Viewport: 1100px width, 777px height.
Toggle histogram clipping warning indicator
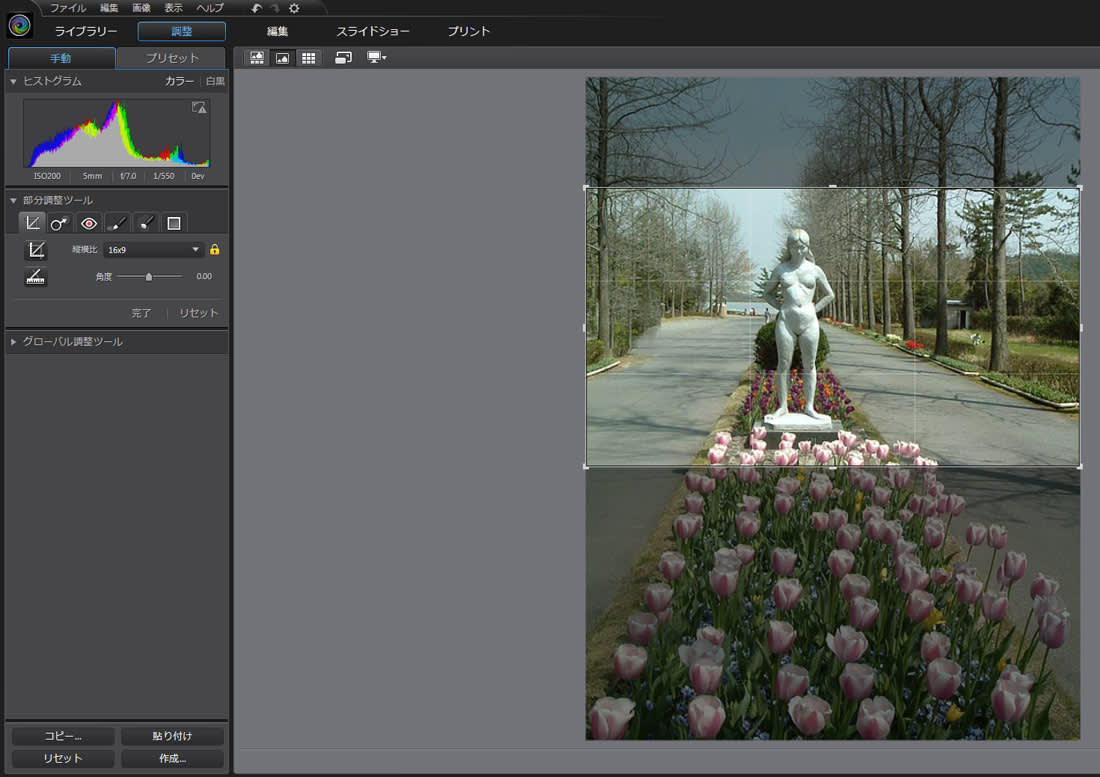click(199, 108)
